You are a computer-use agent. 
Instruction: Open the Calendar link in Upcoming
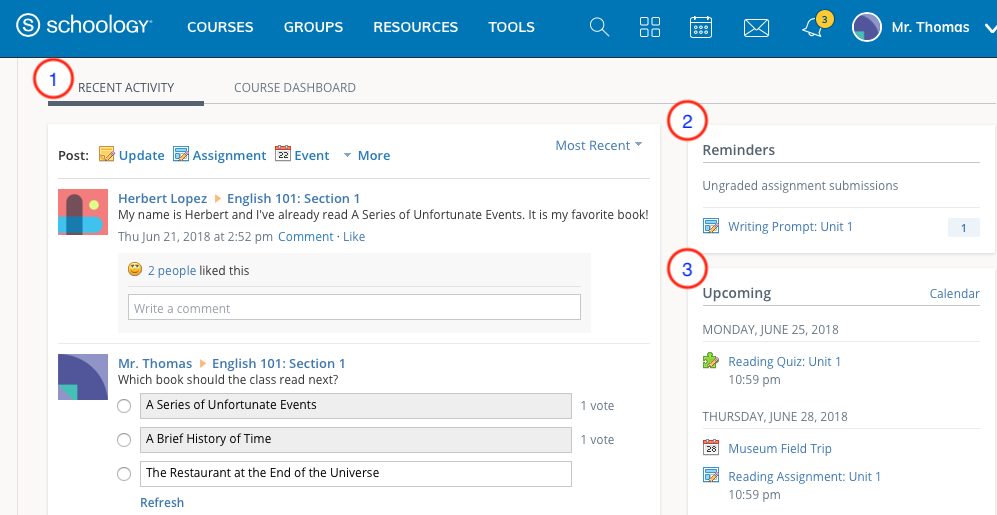click(954, 293)
